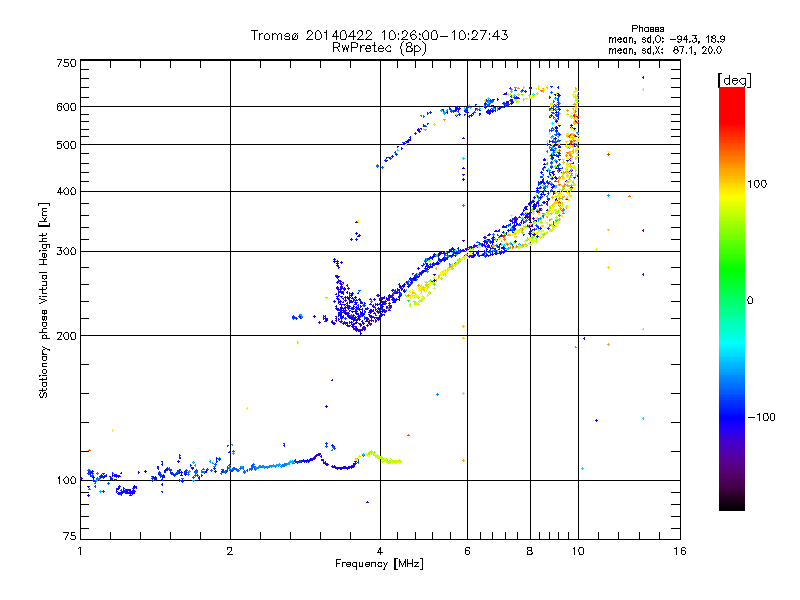Click the 'Stationary phase Virtual Height [km]' axis label
This screenshot has height=600, width=800.
[x=44, y=301]
